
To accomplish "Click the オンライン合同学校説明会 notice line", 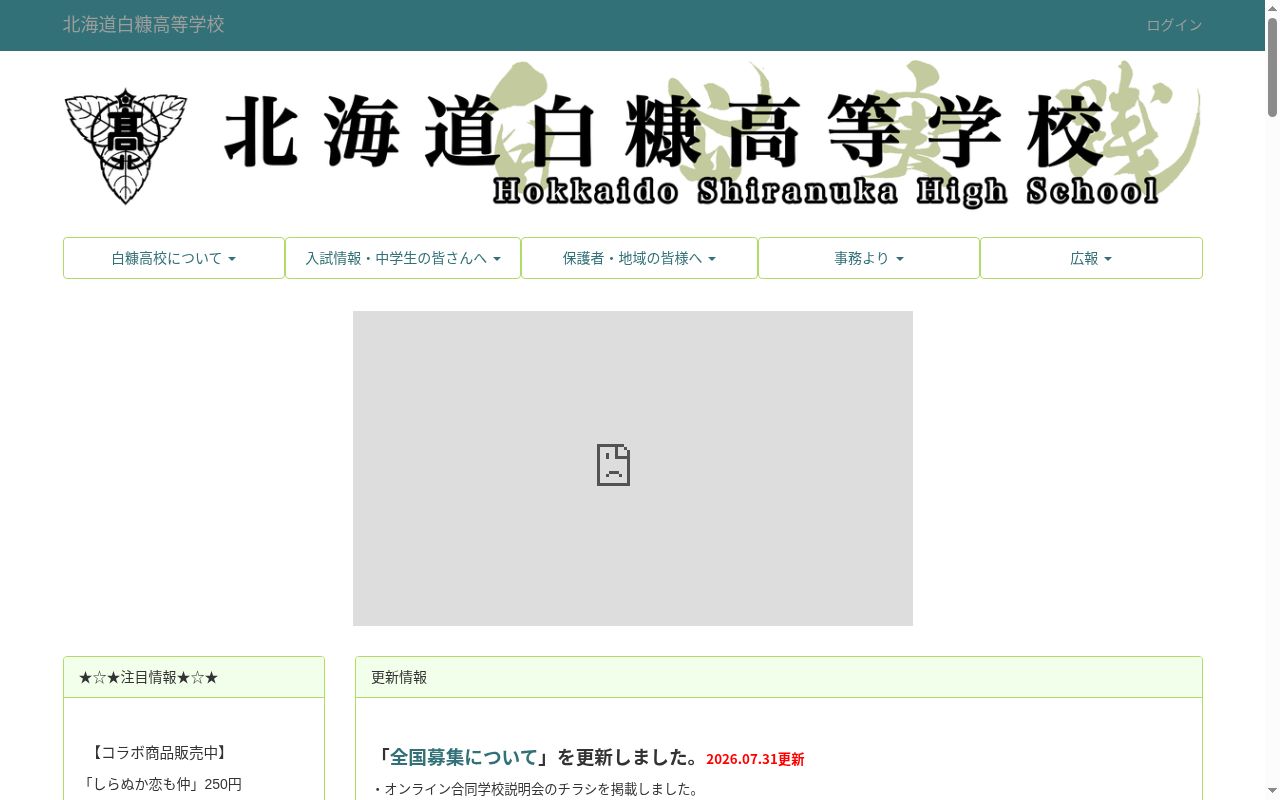I will point(535,789).
